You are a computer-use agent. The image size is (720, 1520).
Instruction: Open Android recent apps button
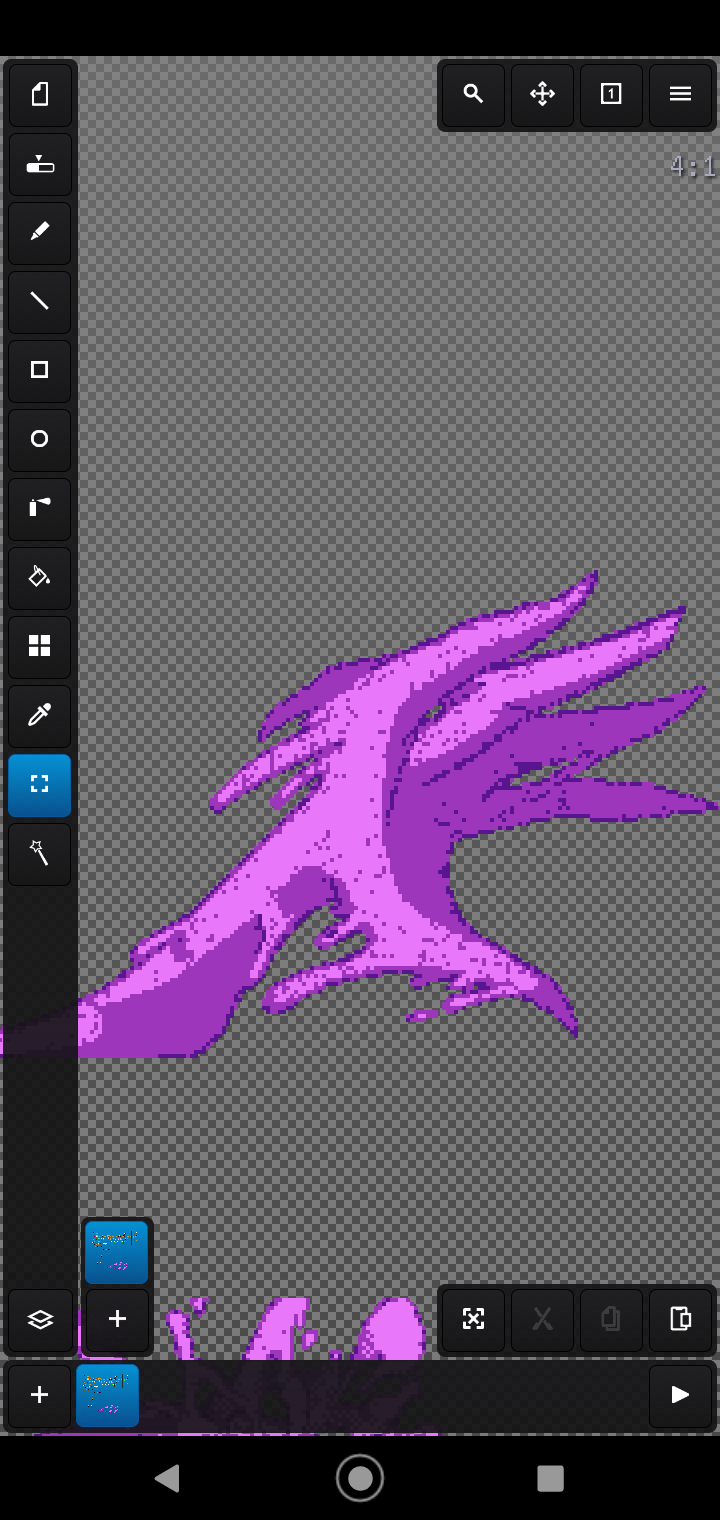coord(550,1478)
